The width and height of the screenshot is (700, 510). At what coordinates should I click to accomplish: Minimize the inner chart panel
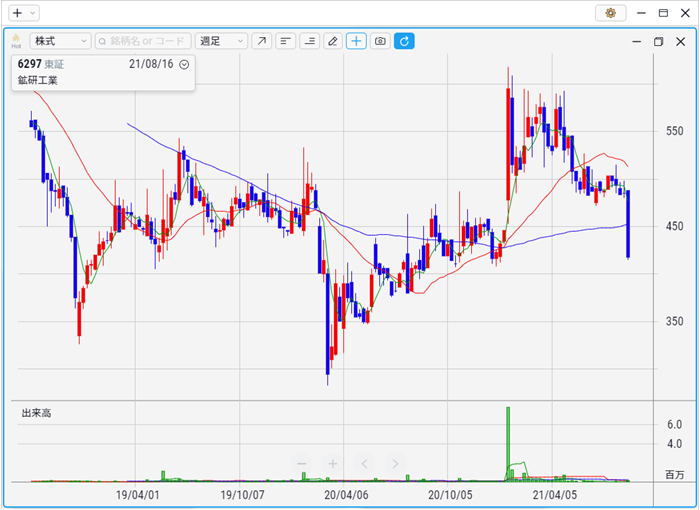tap(637, 42)
